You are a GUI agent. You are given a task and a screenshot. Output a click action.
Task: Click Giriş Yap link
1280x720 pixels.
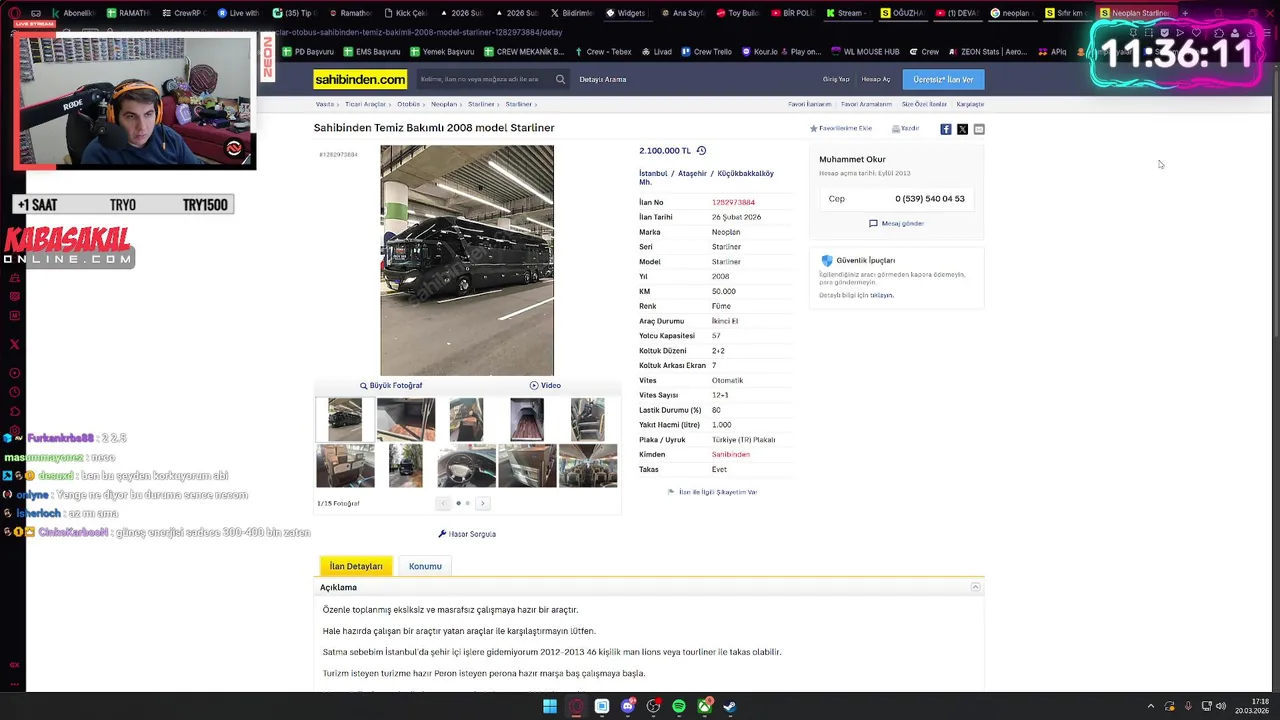pos(836,79)
